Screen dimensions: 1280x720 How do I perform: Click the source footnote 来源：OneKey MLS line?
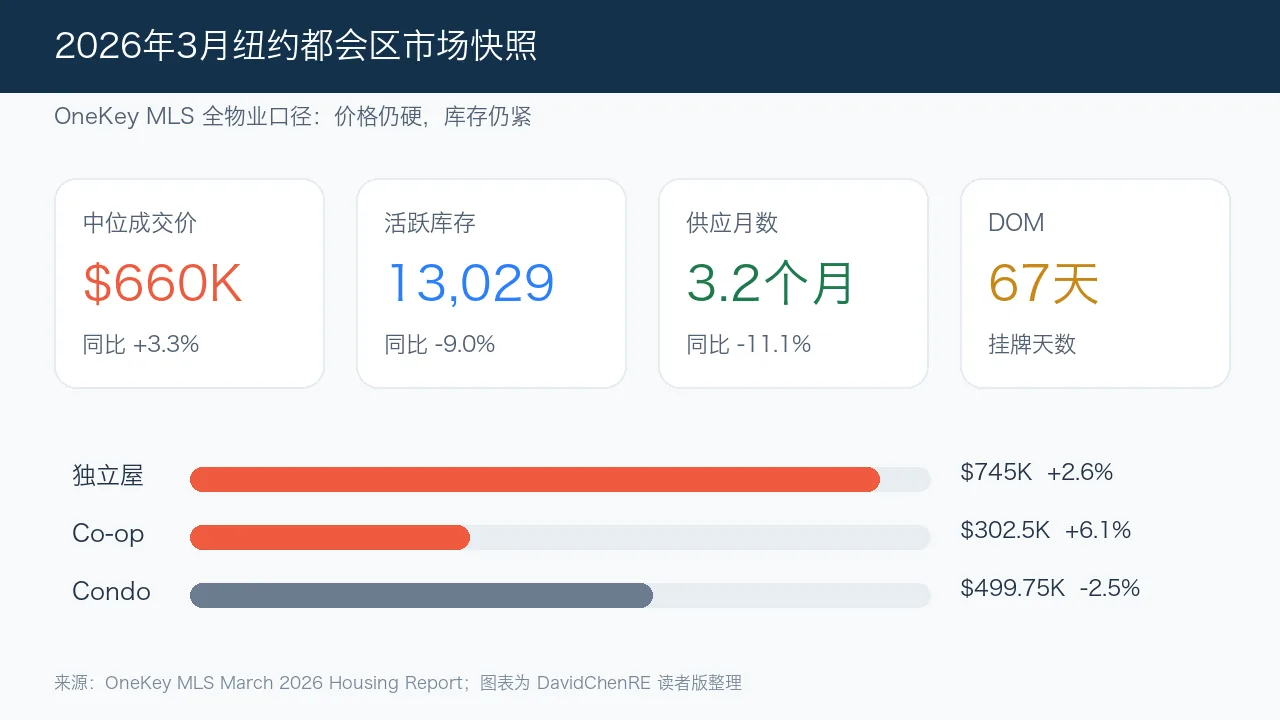click(x=398, y=683)
